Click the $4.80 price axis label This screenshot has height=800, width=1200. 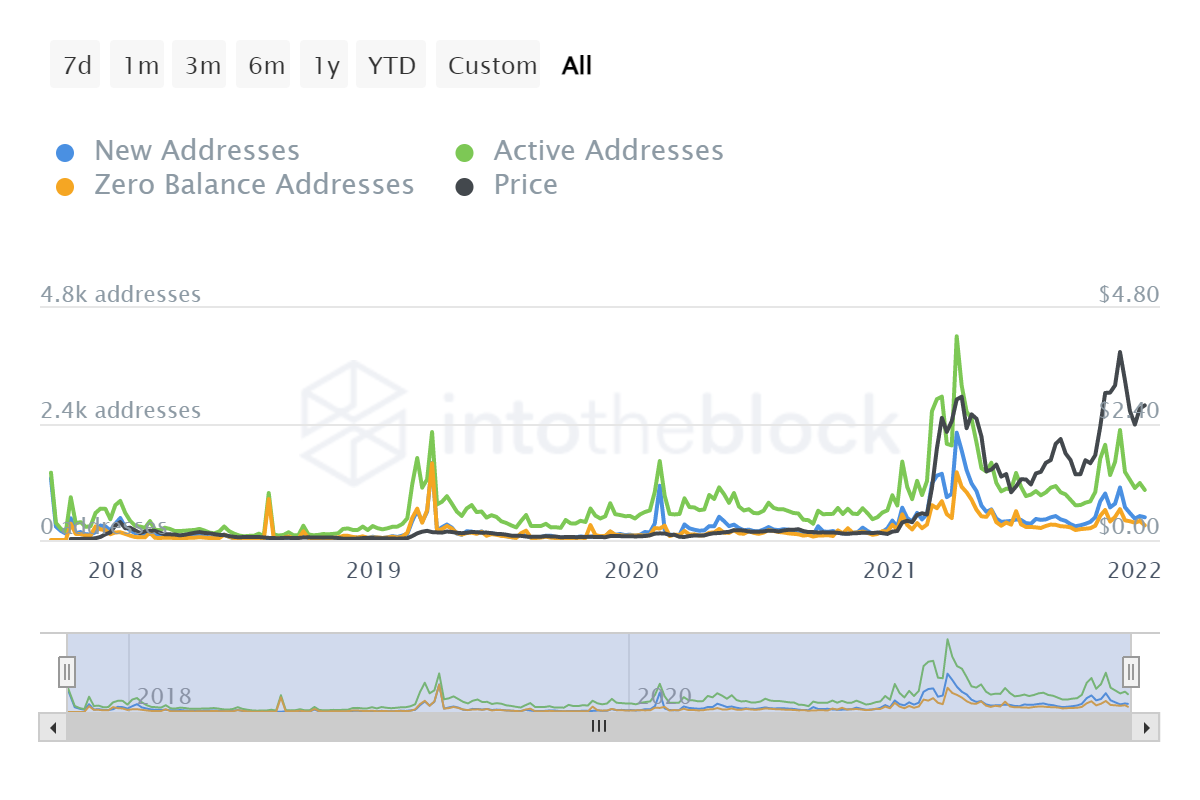point(1128,295)
